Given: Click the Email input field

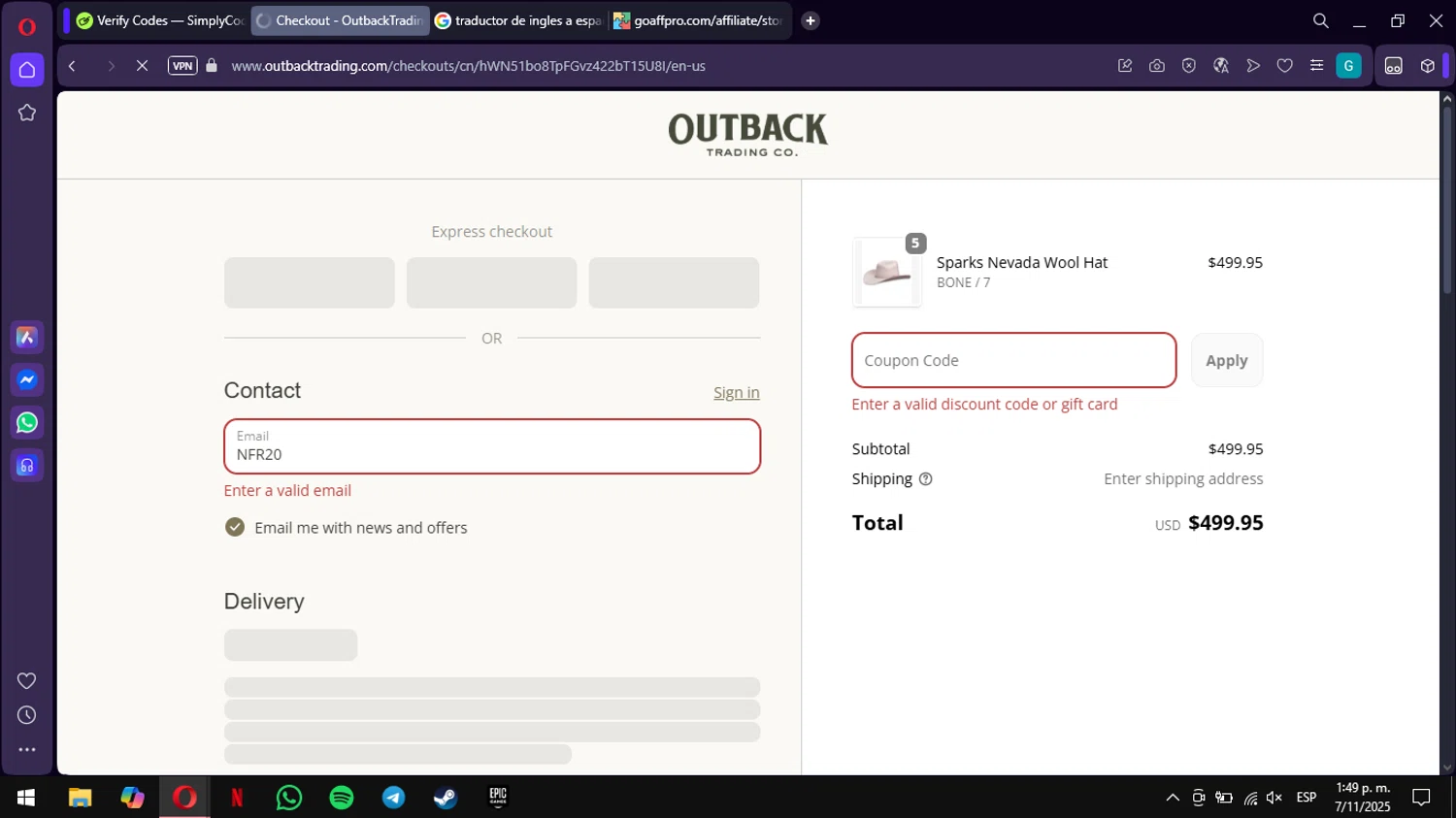Looking at the screenshot, I should point(492,446).
